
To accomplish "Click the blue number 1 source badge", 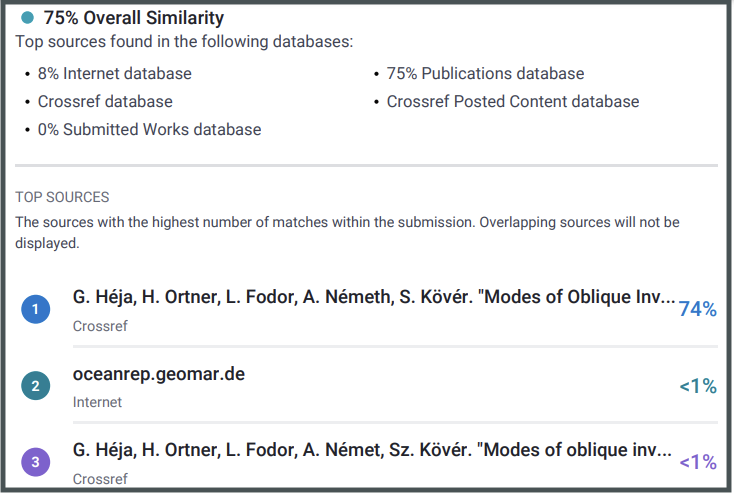I will coord(36,310).
